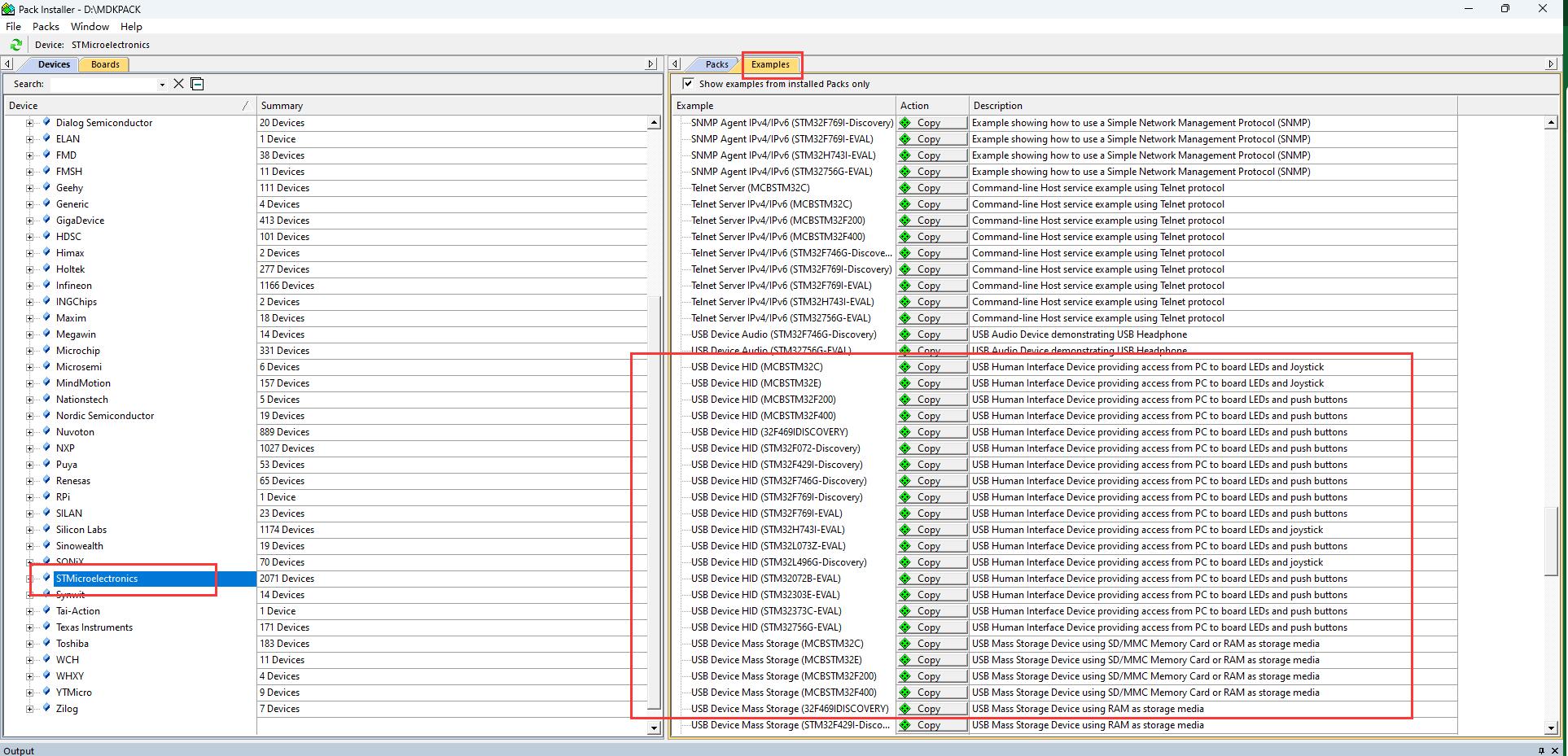This screenshot has height=756, width=1568.
Task: Copy the USB Device HID (STM32756G-EVAL) example
Action: 932,627
